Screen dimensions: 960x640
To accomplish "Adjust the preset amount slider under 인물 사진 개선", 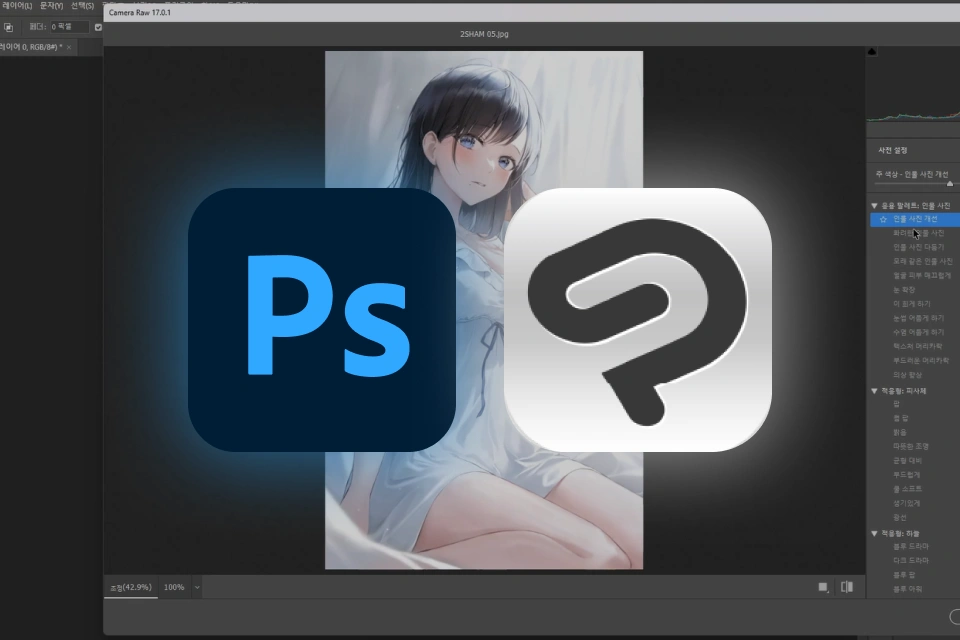I will 950,184.
